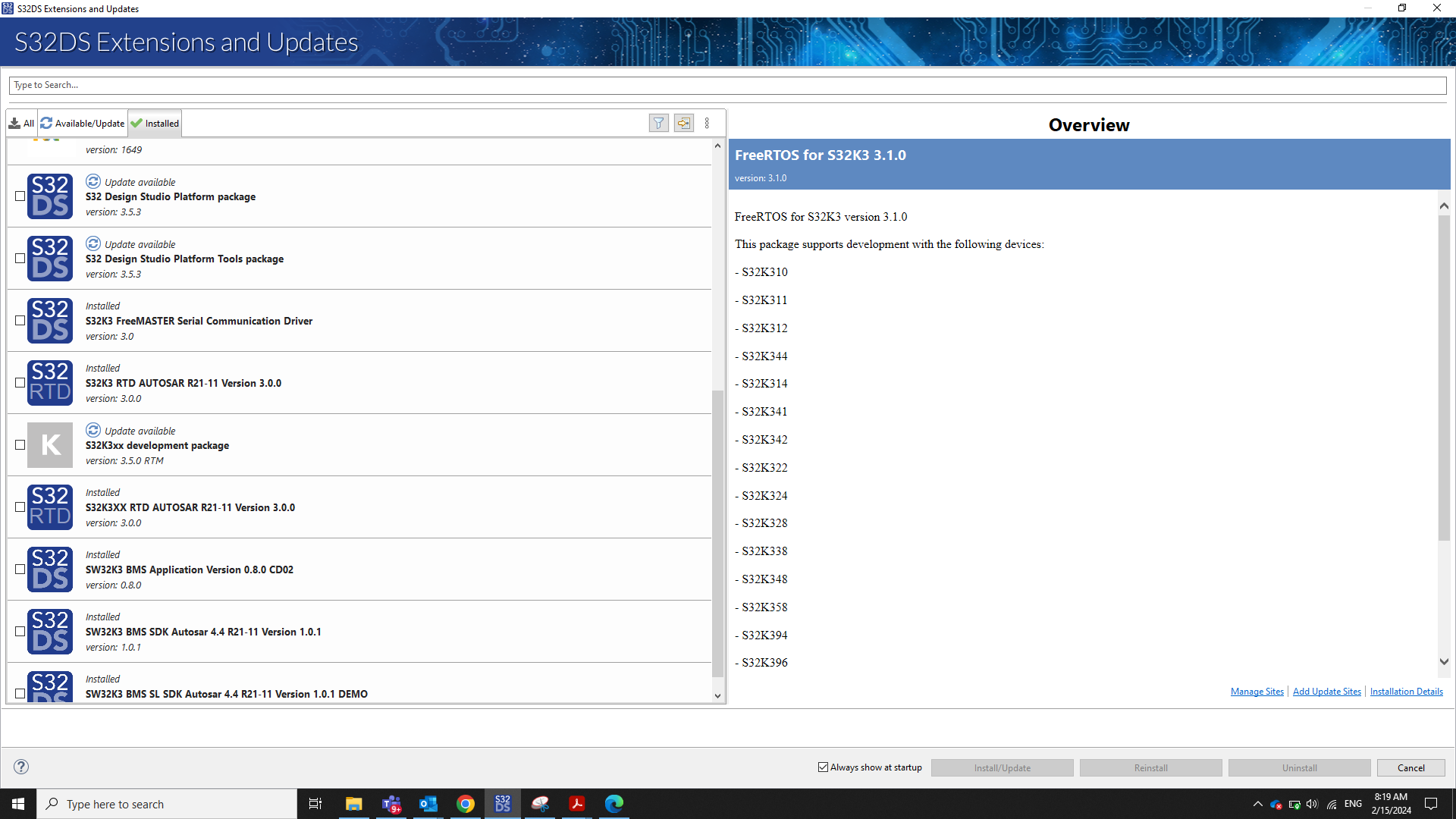This screenshot has width=1456, height=819.
Task: Uncheck Always show at startup
Action: 823,767
